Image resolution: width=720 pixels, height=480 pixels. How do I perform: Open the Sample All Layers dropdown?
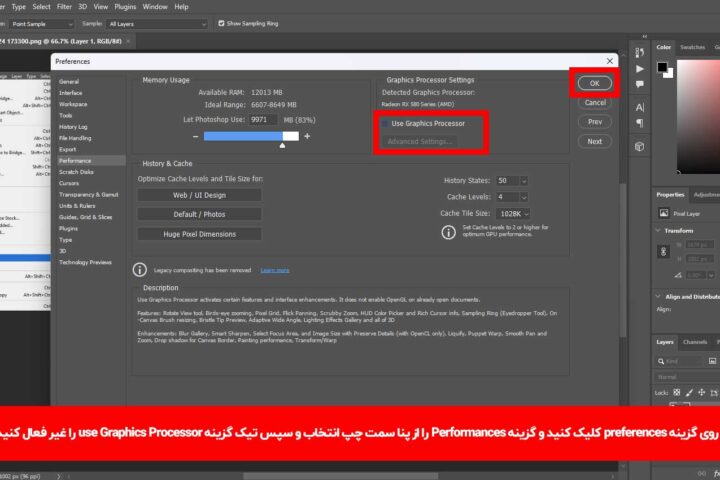pos(157,24)
